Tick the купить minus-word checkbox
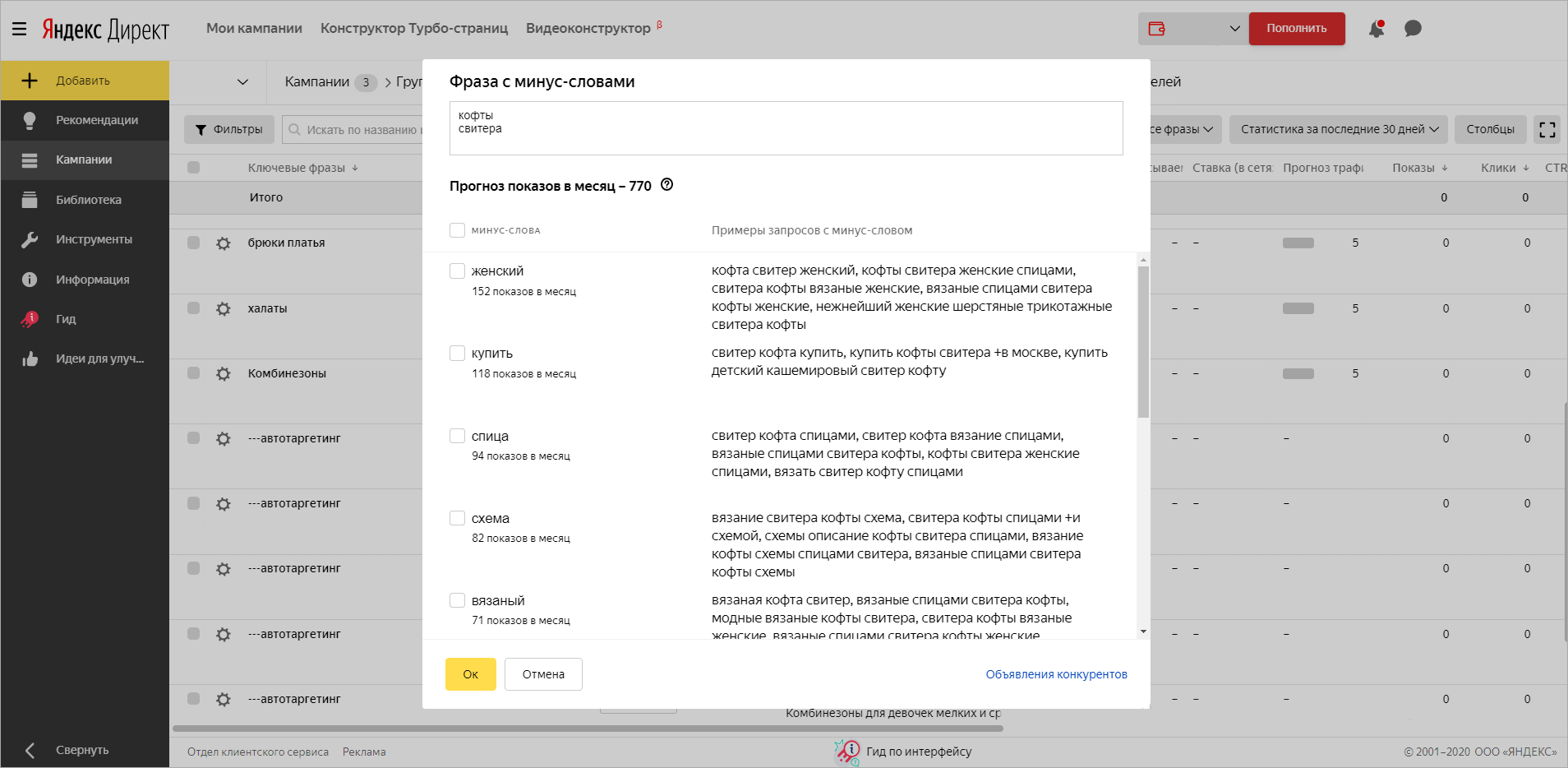This screenshot has height=768, width=1568. pos(458,353)
